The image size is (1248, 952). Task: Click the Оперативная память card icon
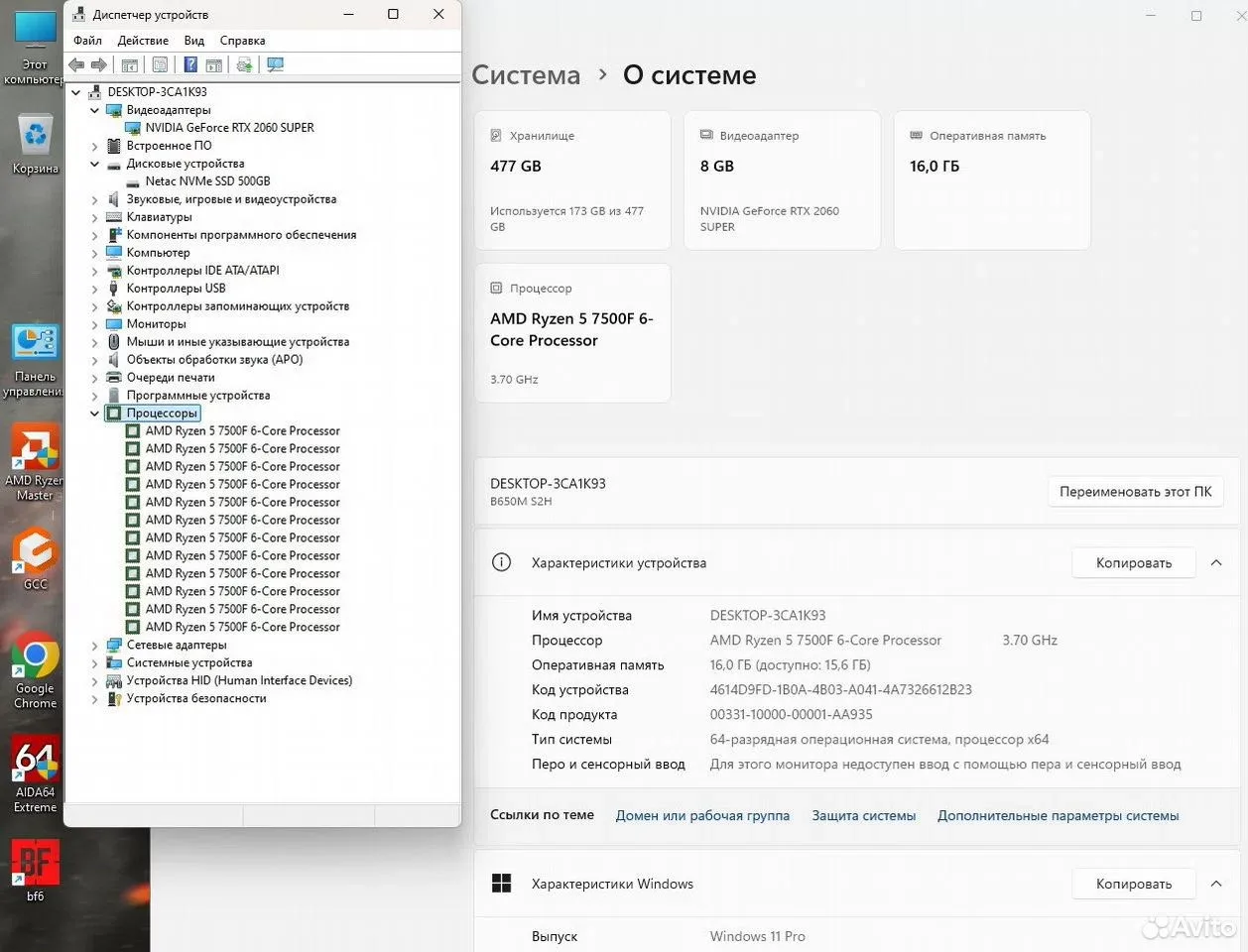tap(916, 135)
